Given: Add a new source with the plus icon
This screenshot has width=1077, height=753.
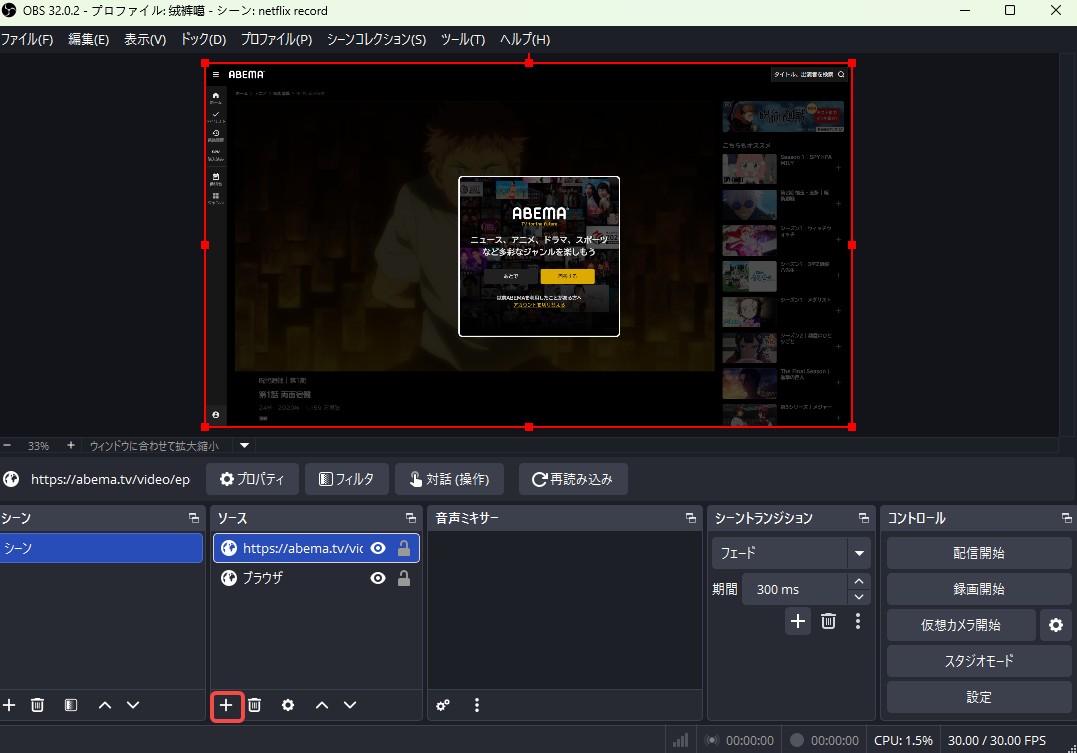Looking at the screenshot, I should pyautogui.click(x=225, y=705).
